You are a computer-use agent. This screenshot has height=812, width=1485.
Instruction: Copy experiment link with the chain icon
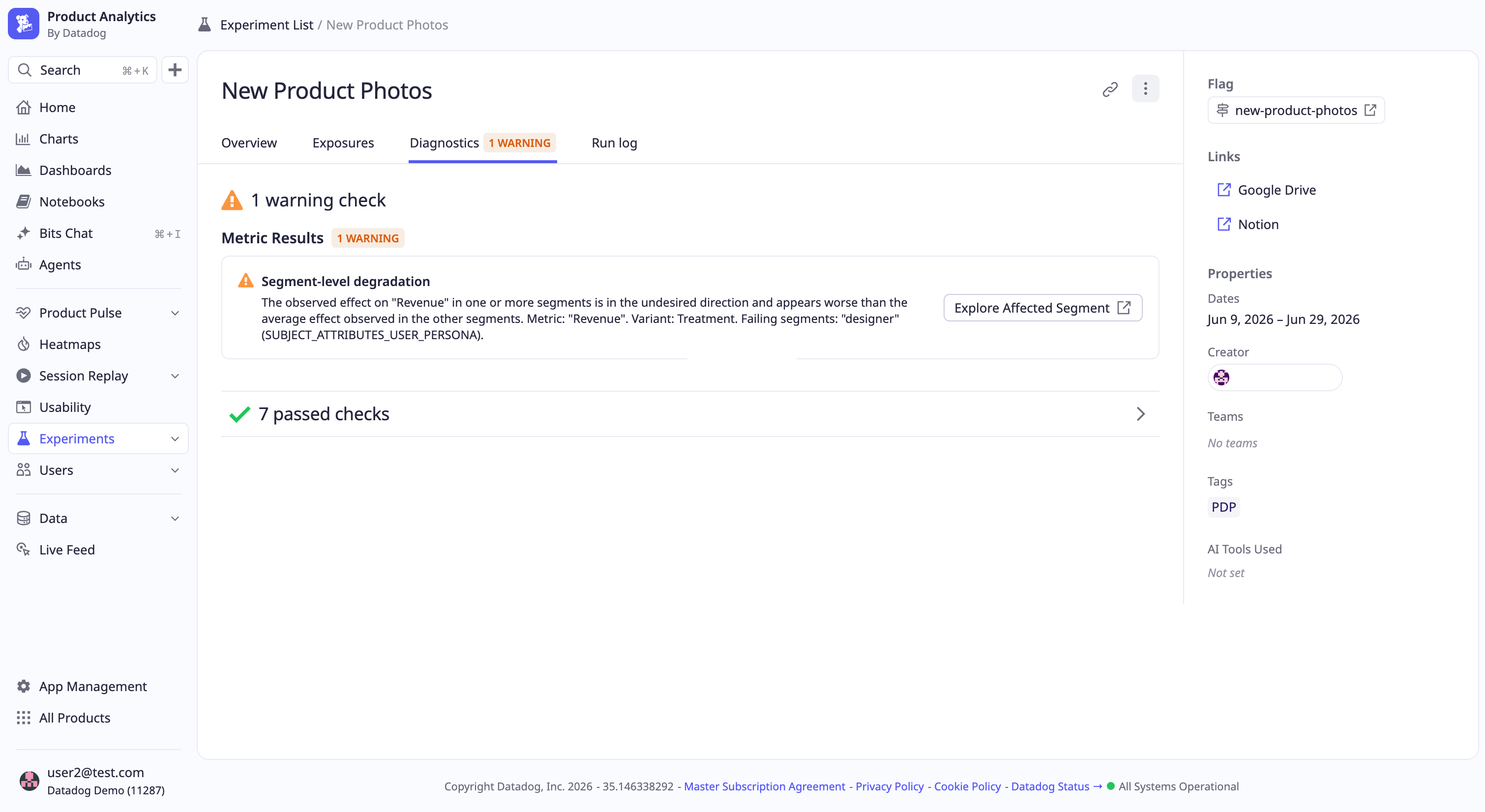1110,89
